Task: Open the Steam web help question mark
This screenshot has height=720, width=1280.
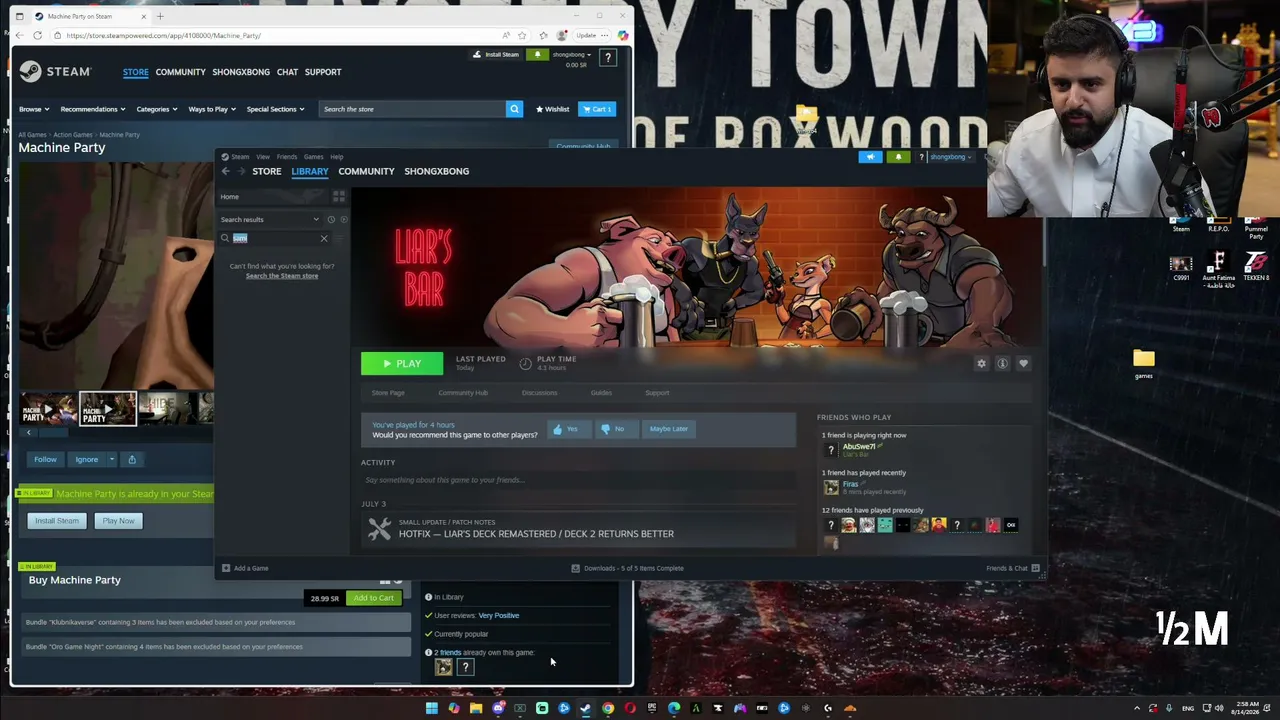Action: [x=607, y=59]
